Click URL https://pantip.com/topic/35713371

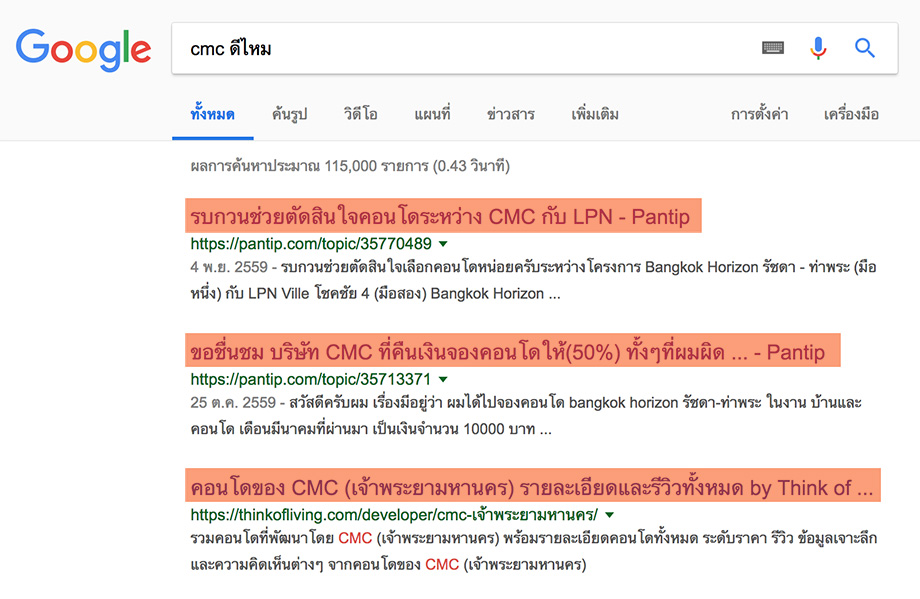[x=311, y=379]
